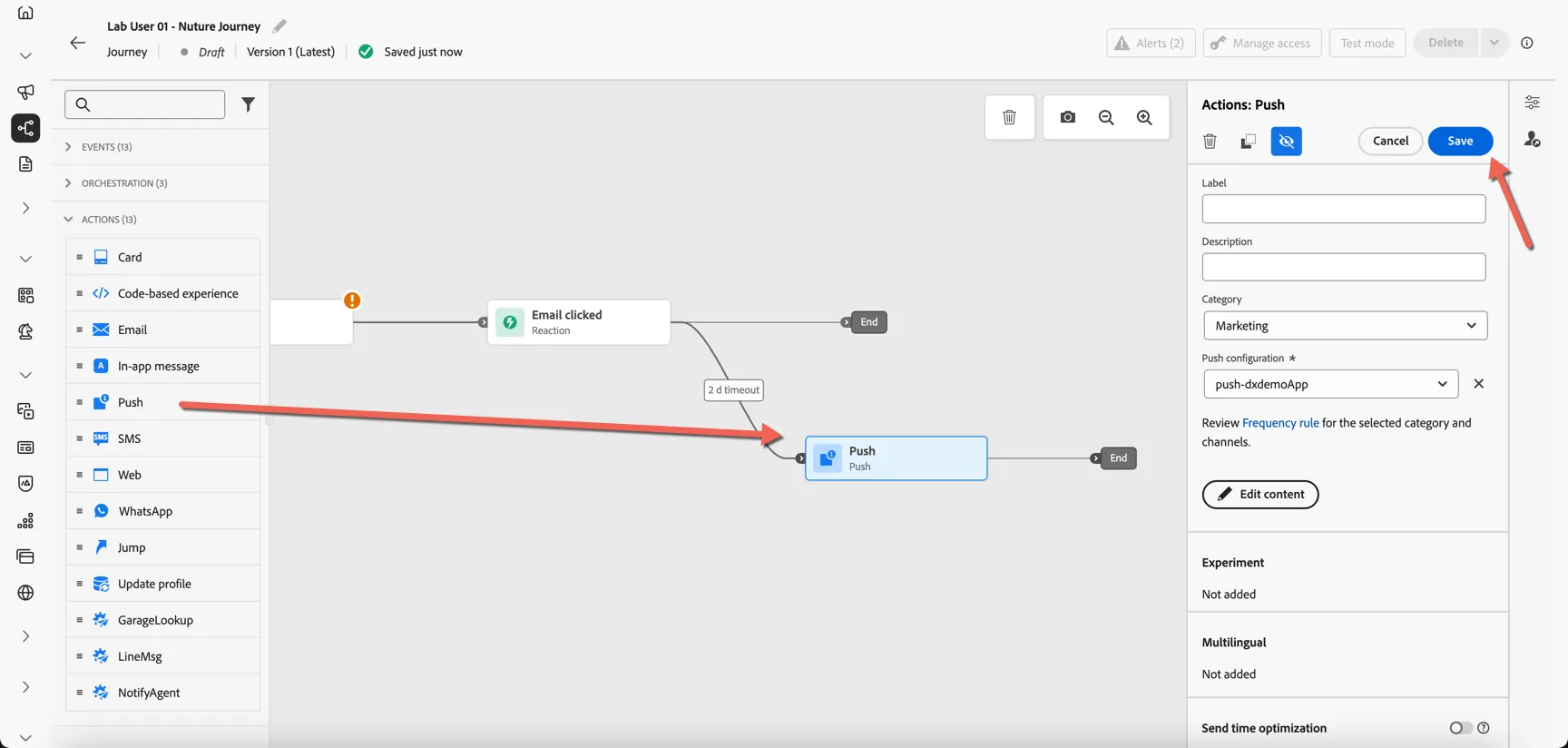The height and width of the screenshot is (748, 1568).
Task: Click the canvas trash icon
Action: pyautogui.click(x=1009, y=117)
